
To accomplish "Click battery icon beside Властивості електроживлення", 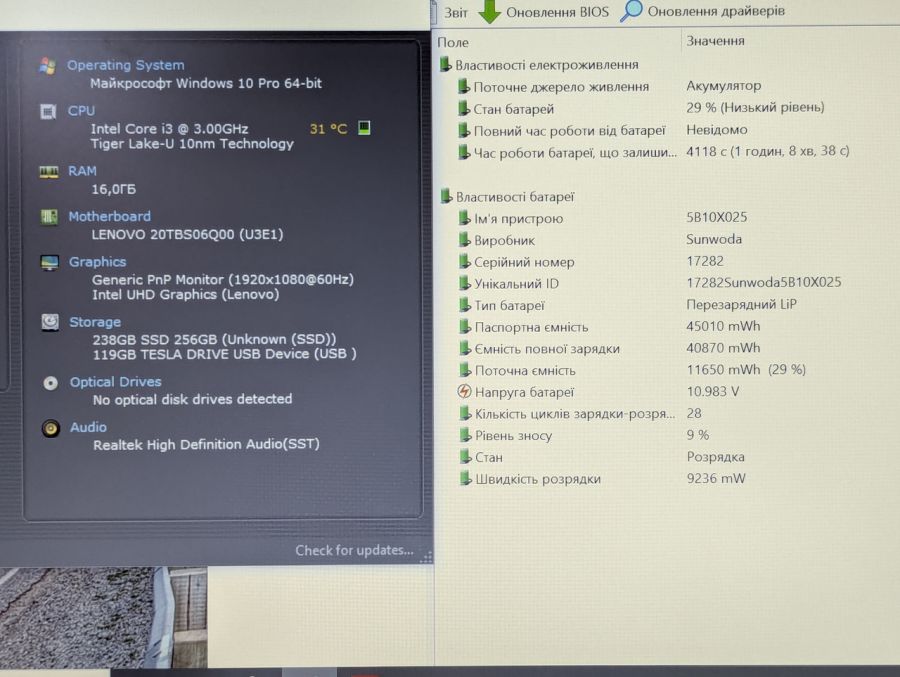I will pos(445,64).
